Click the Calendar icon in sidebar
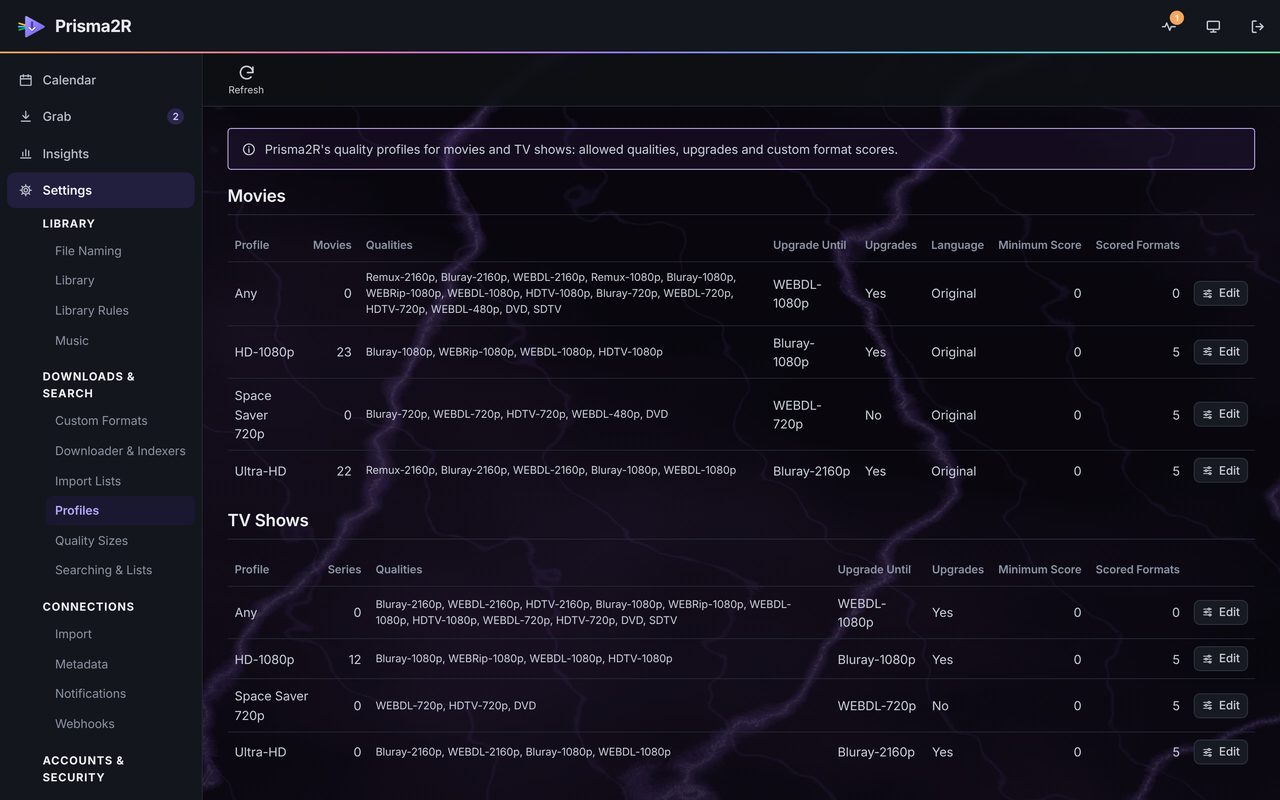This screenshot has height=800, width=1280. 26,80
